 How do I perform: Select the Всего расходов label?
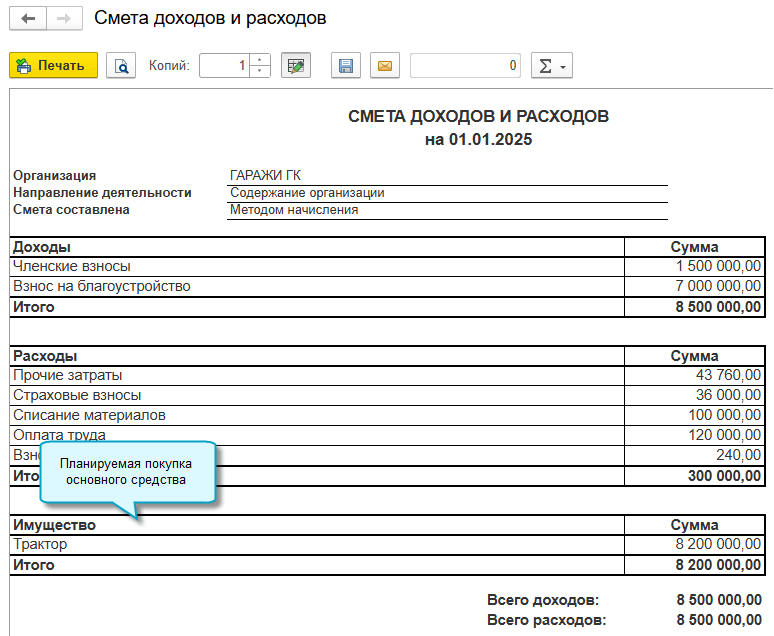coord(546,620)
